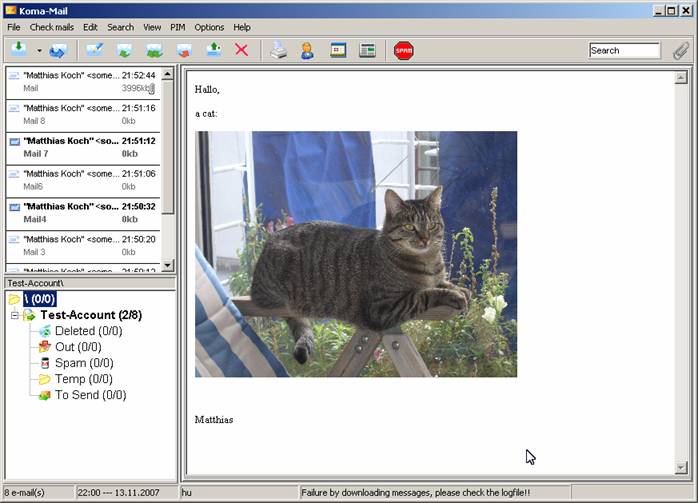Open the dropdown arrow beside download mails
This screenshot has width=698, height=503.
coord(39,51)
